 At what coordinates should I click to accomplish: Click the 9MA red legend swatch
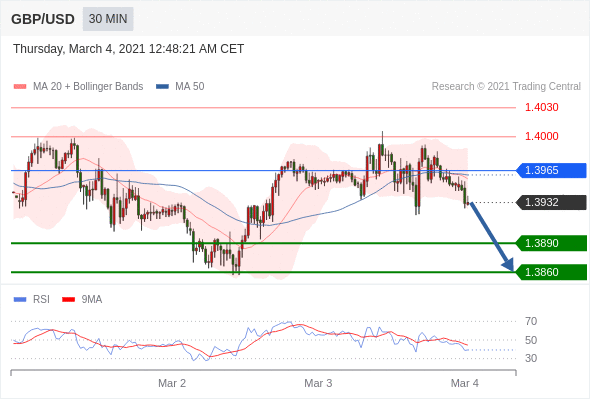(68, 300)
